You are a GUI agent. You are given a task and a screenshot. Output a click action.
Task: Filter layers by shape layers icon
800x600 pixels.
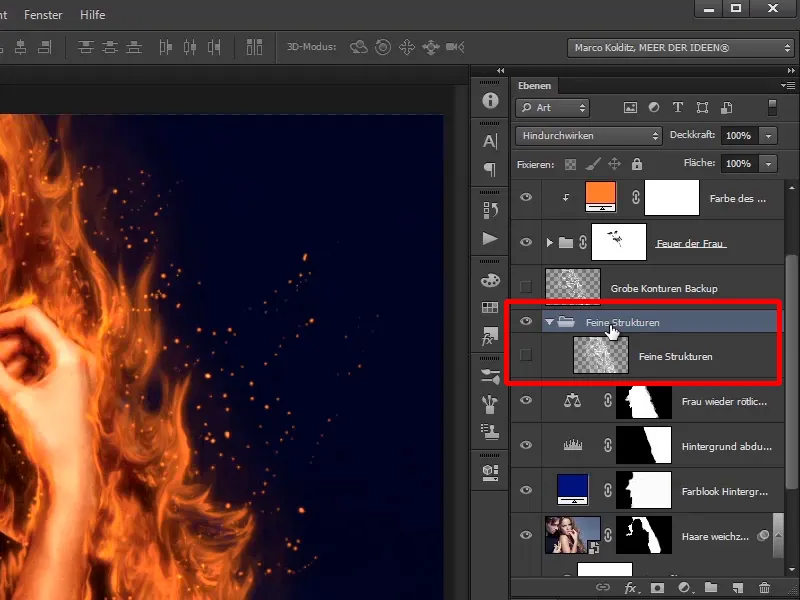tap(703, 108)
